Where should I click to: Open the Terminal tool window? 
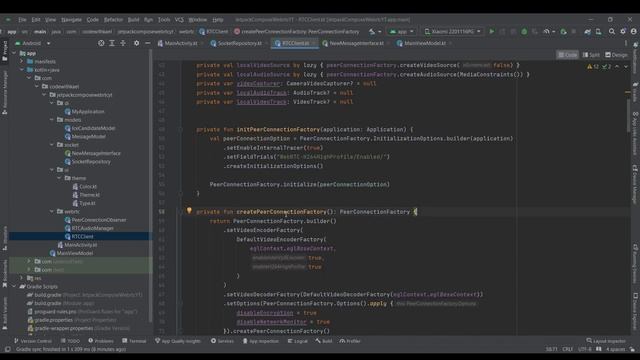point(134,341)
